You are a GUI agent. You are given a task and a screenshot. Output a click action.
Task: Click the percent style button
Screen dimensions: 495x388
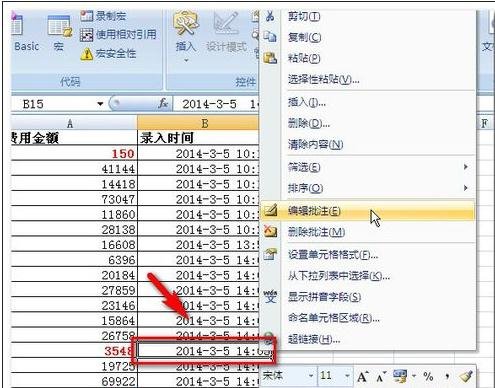(428, 377)
